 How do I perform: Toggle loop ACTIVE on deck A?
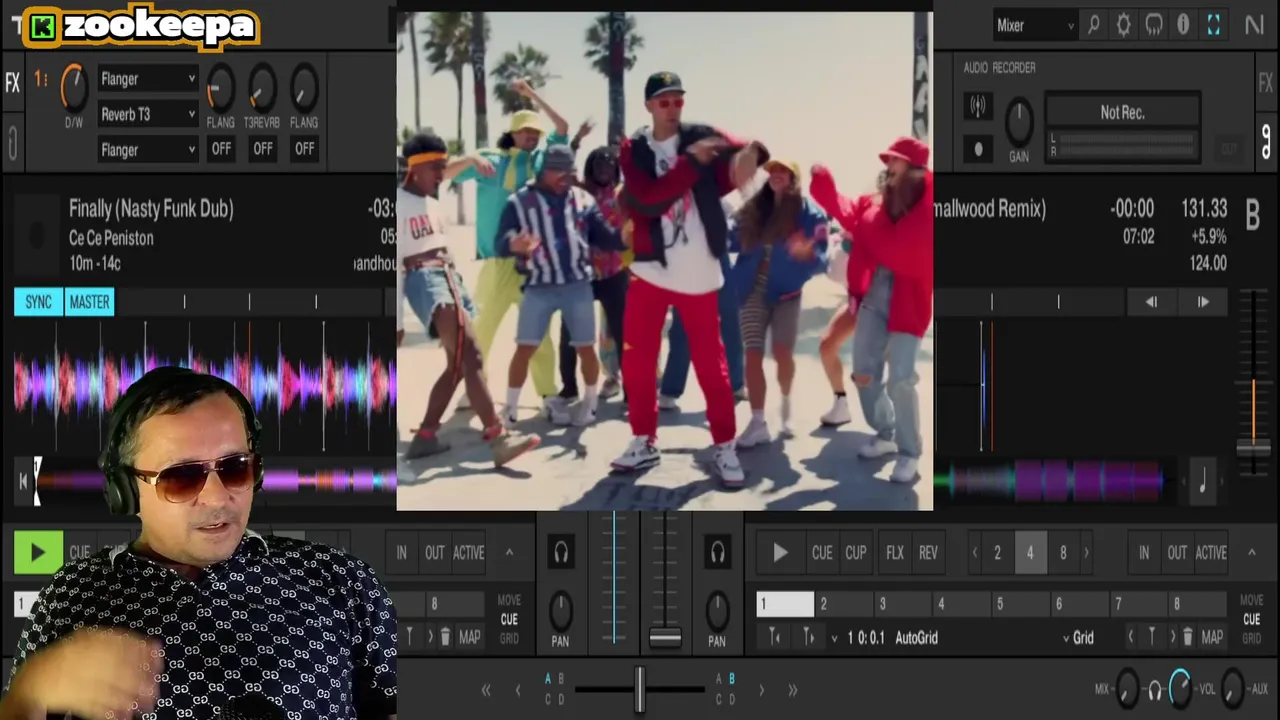[x=468, y=553]
